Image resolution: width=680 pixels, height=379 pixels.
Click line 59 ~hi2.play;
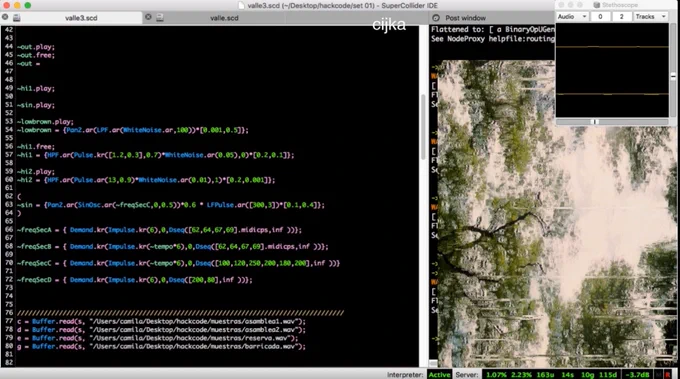(36, 171)
